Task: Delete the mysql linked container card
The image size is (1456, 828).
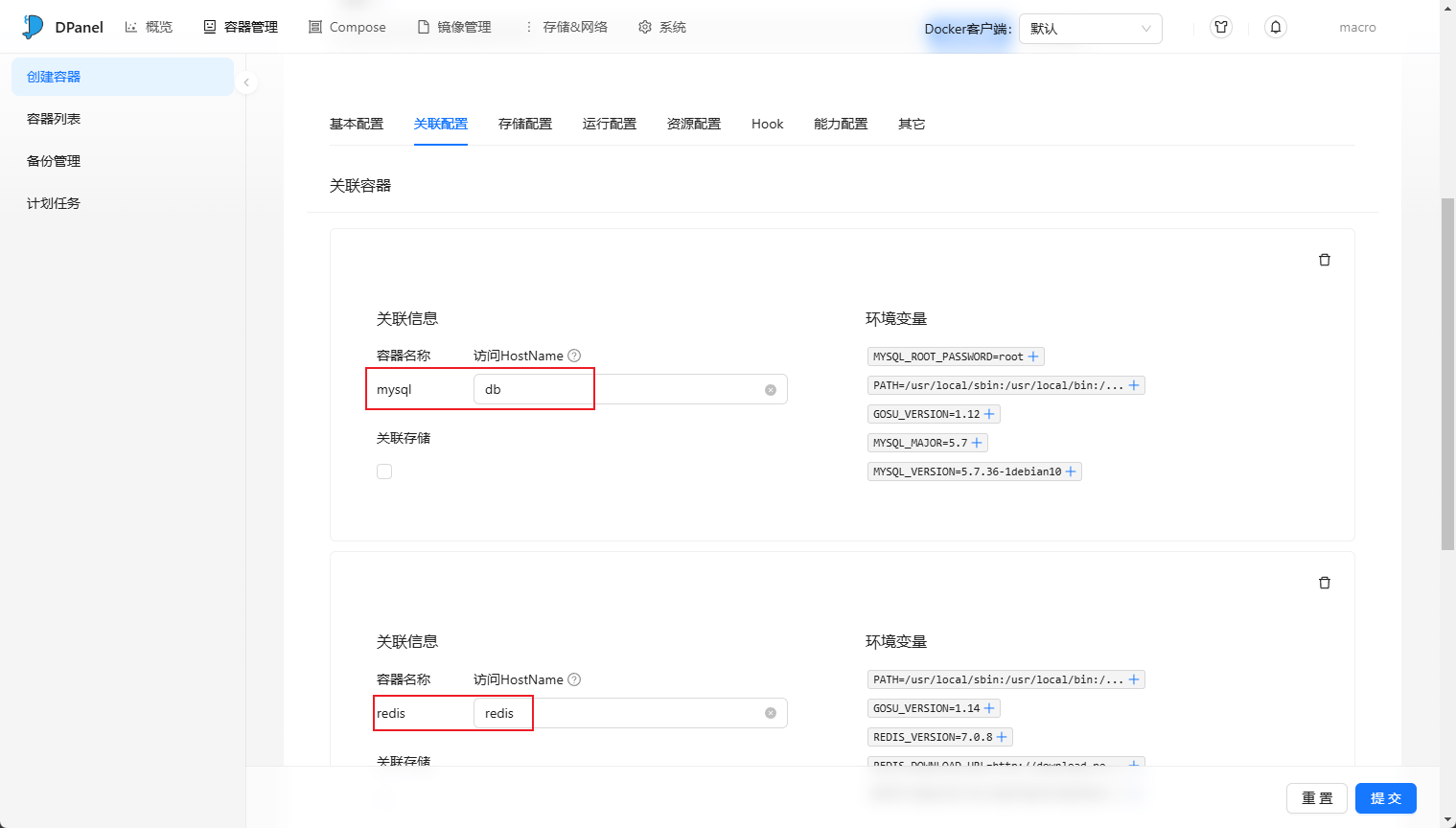Action: click(x=1324, y=260)
